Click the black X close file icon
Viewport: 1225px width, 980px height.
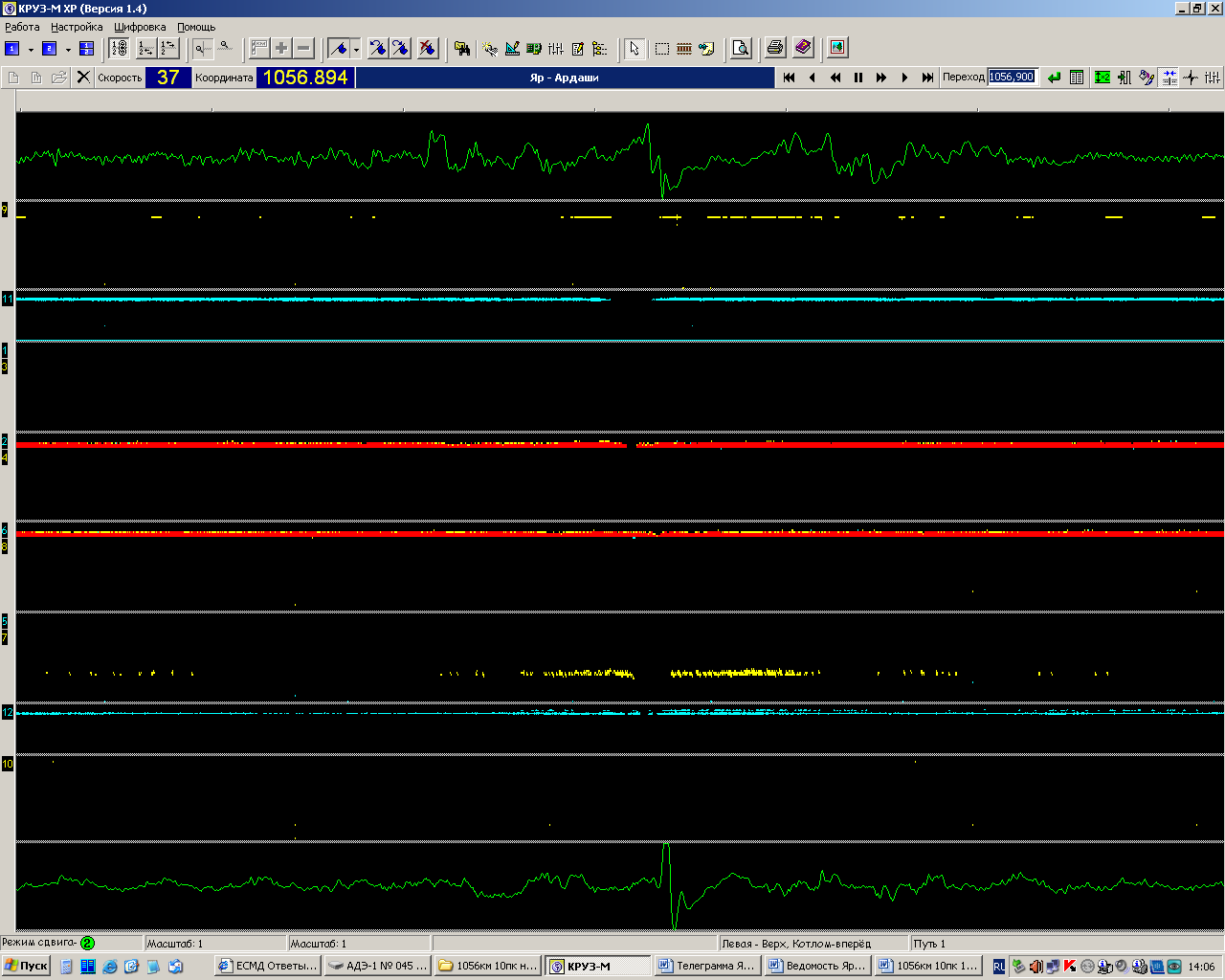point(83,78)
